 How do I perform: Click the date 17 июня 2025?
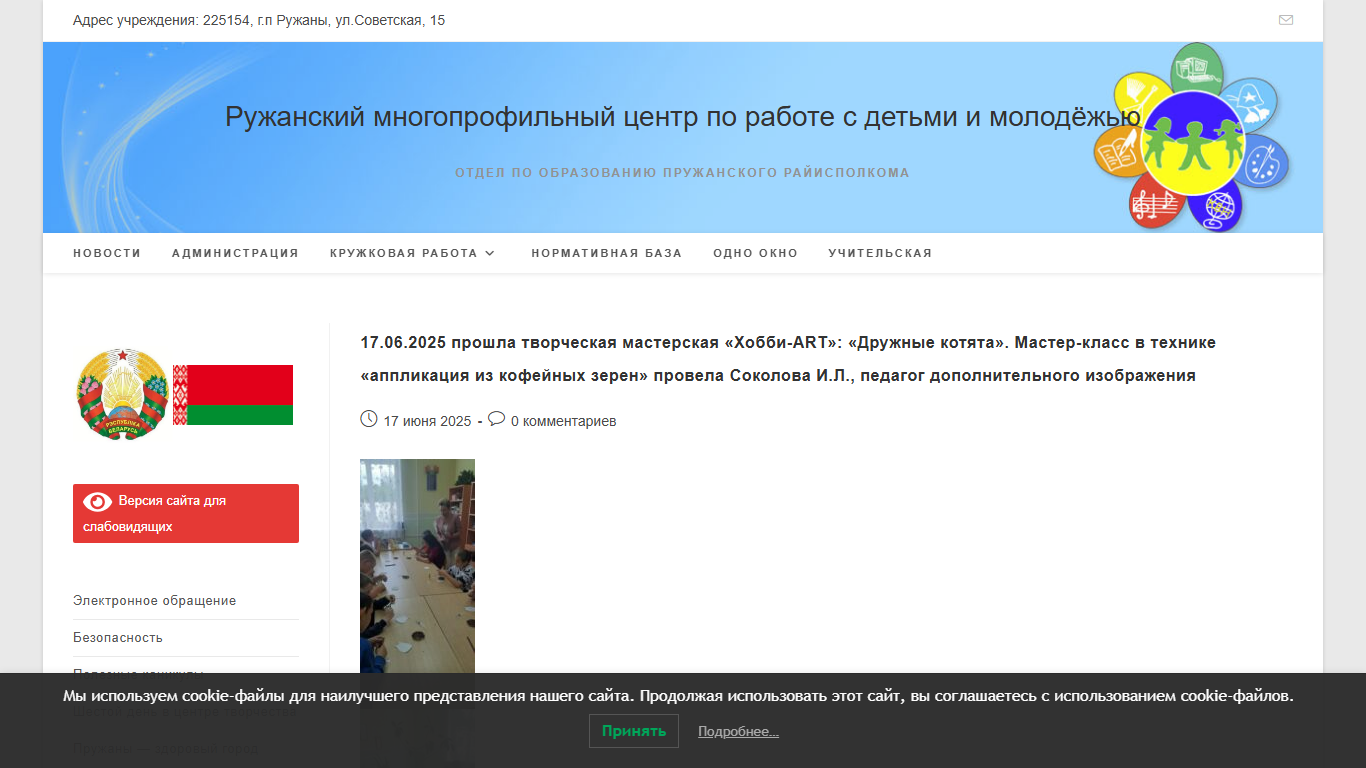coord(427,421)
